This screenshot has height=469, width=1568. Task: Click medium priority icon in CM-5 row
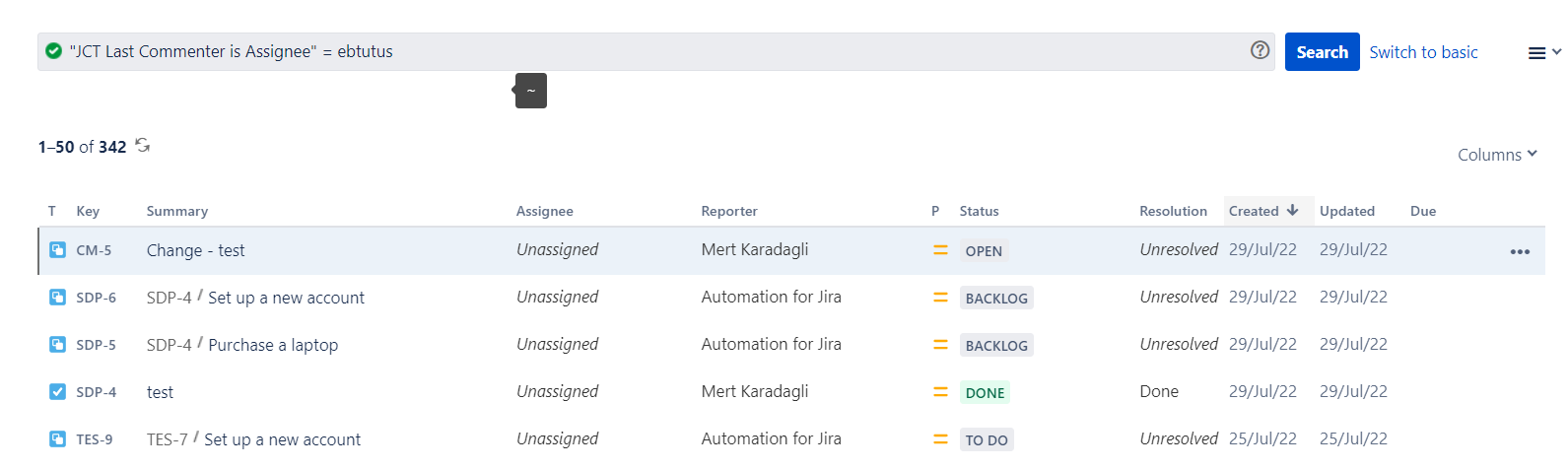click(x=940, y=250)
